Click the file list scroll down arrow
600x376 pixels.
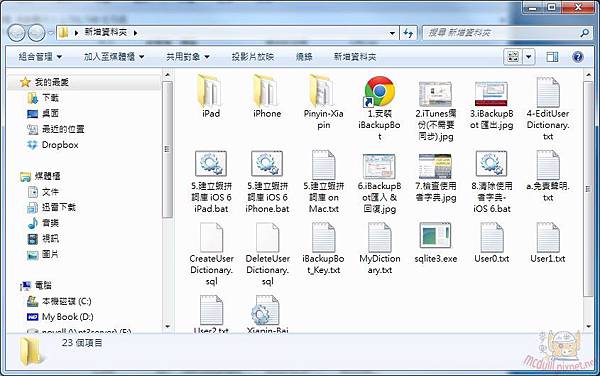[x=589, y=327]
